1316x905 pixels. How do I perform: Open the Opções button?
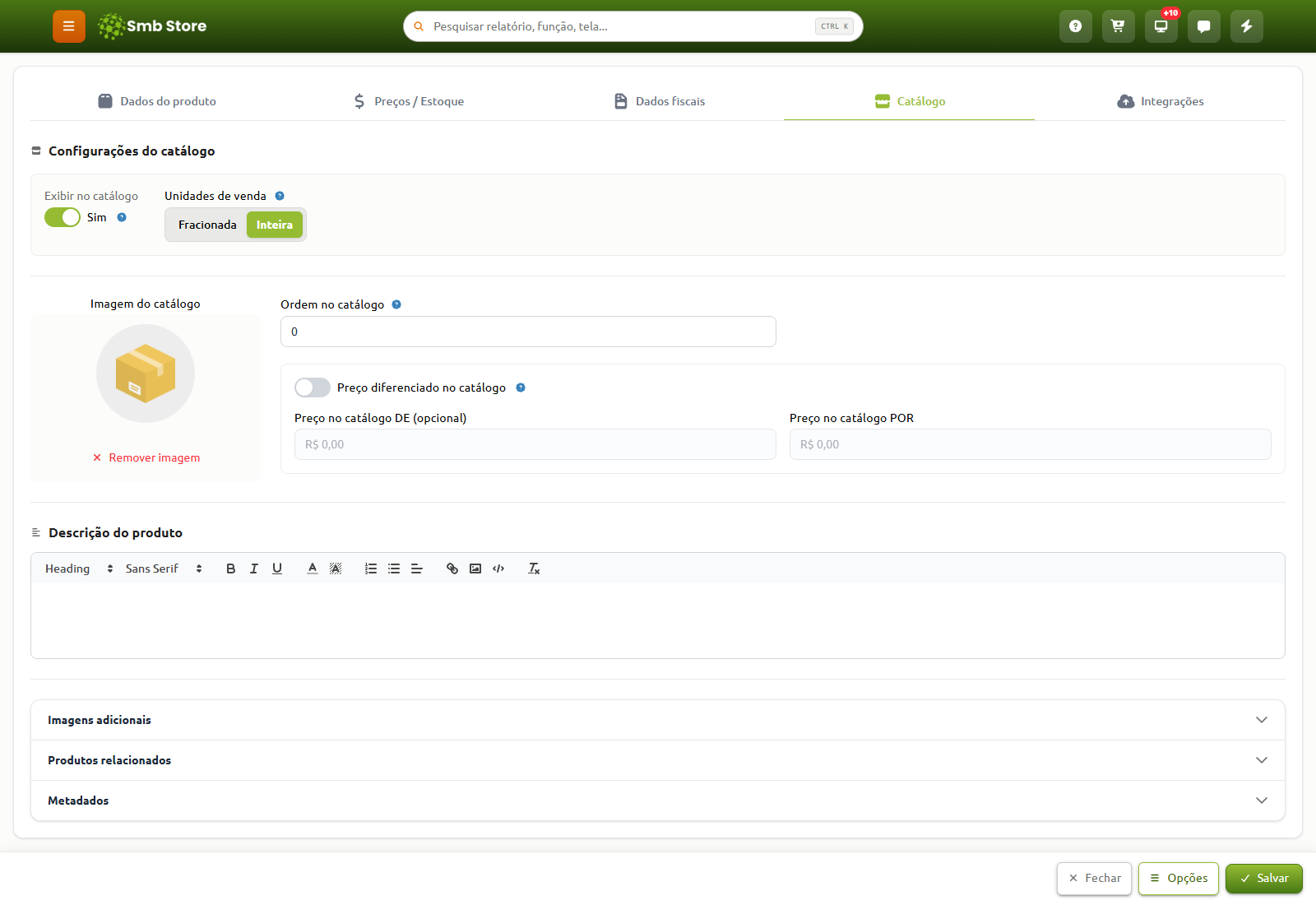tap(1179, 879)
